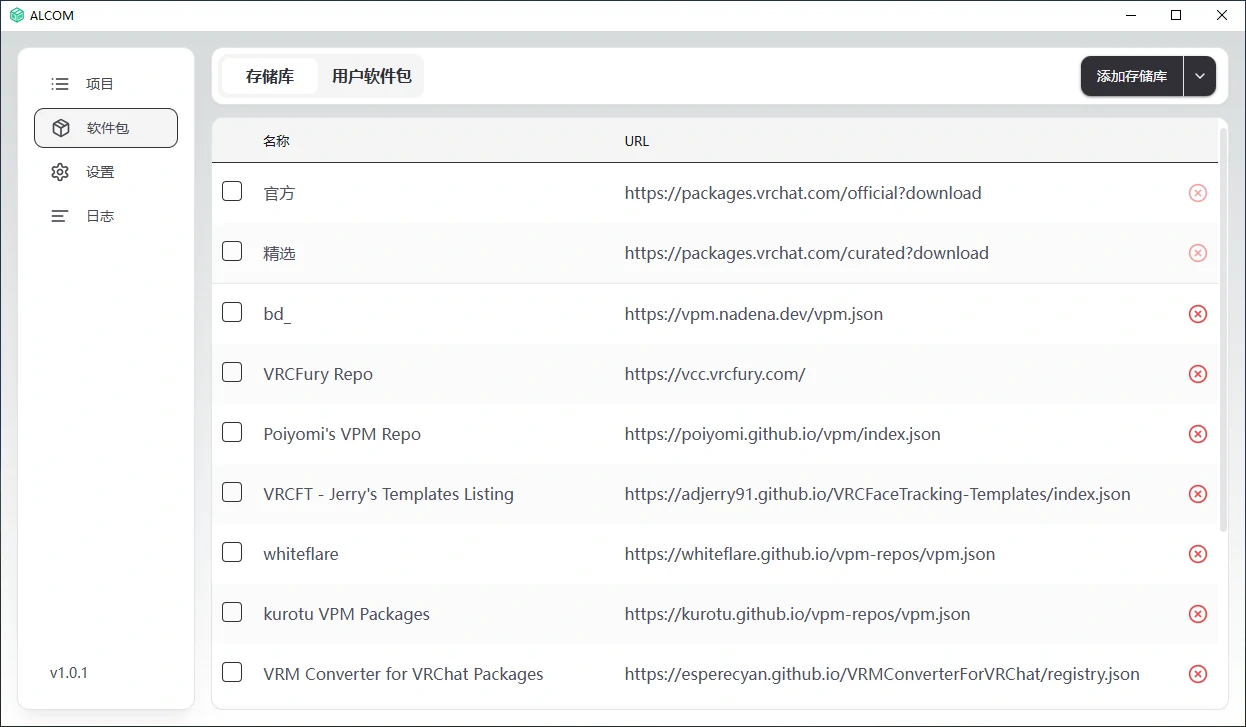Expand dropdown arrow beside 添加存储库

click(1200, 76)
